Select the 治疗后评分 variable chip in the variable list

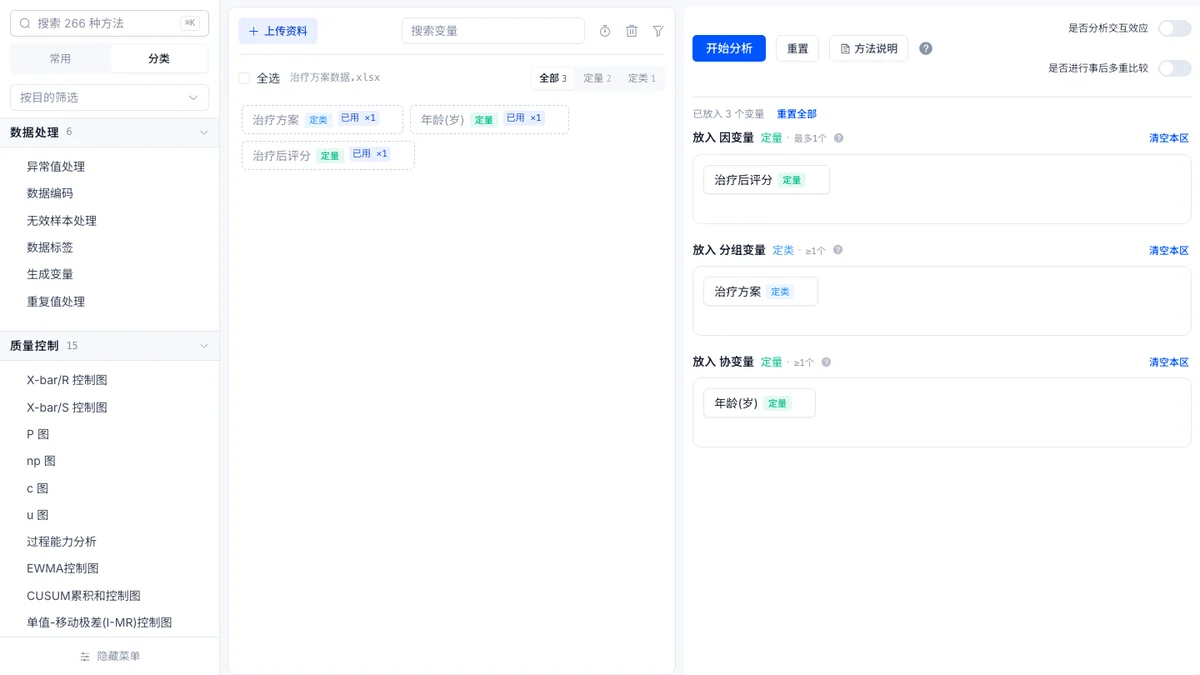pyautogui.click(x=328, y=155)
